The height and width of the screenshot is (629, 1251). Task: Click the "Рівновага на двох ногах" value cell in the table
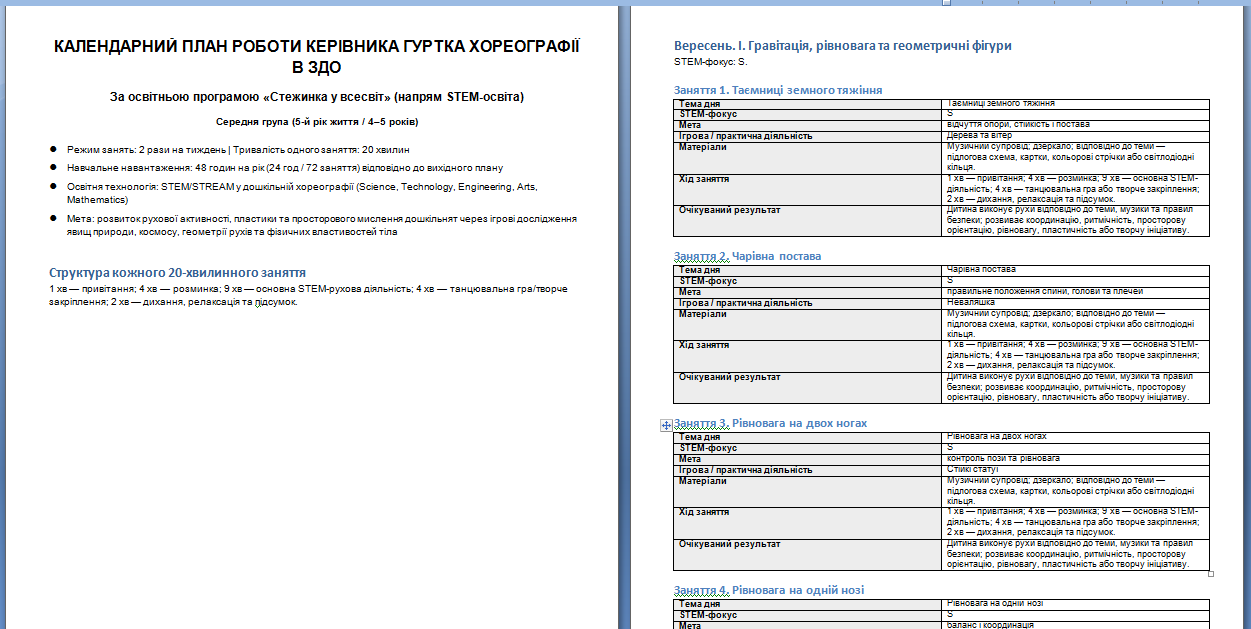(1077, 437)
